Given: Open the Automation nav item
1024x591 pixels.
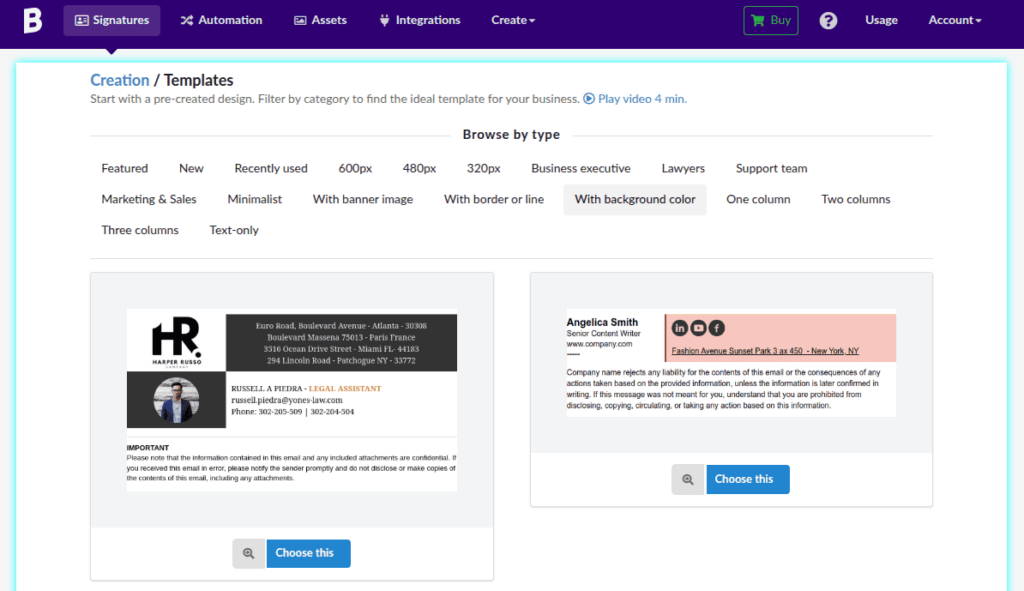Looking at the screenshot, I should (221, 20).
